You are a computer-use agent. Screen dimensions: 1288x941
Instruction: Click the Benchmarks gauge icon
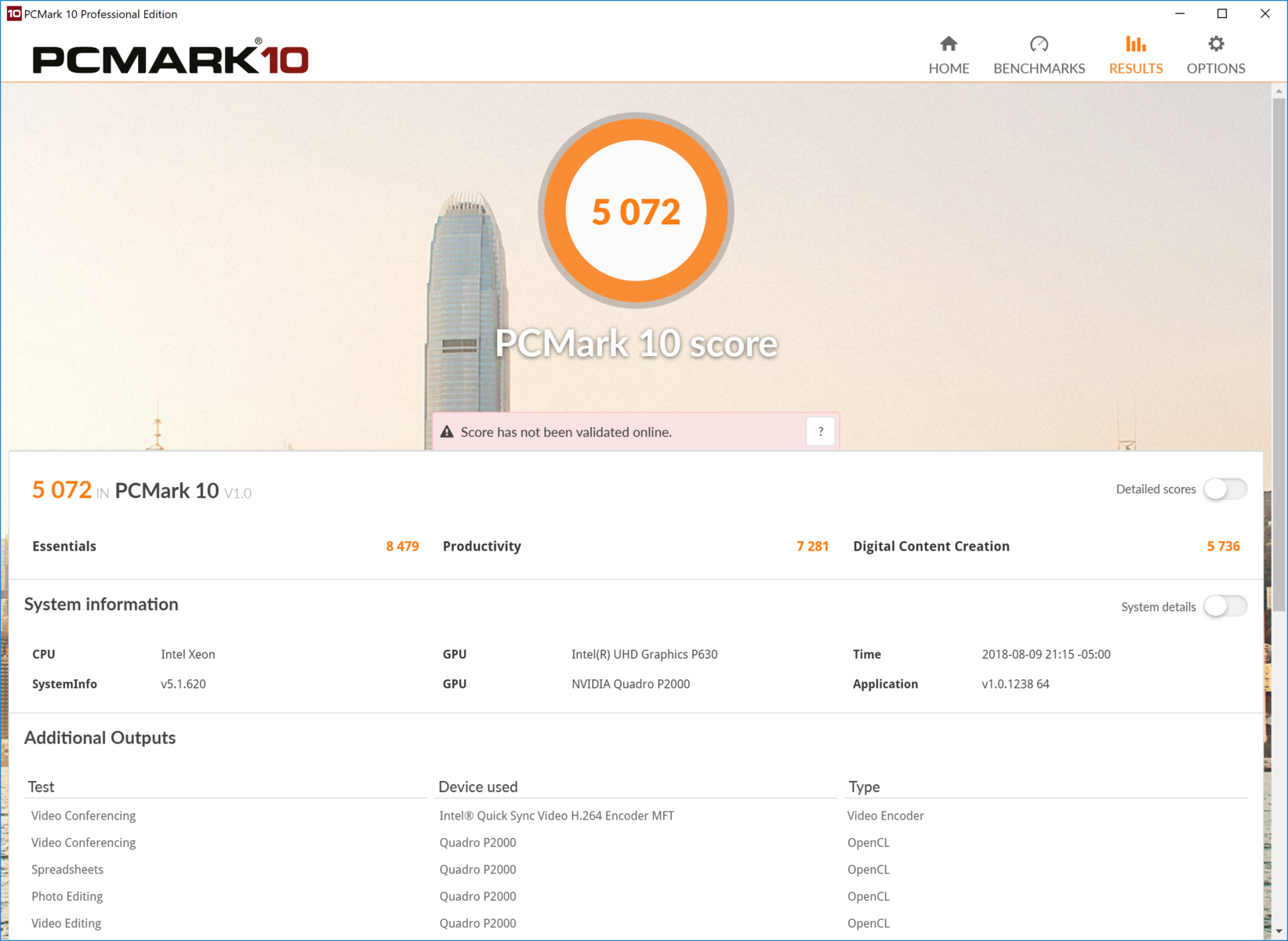click(1039, 44)
